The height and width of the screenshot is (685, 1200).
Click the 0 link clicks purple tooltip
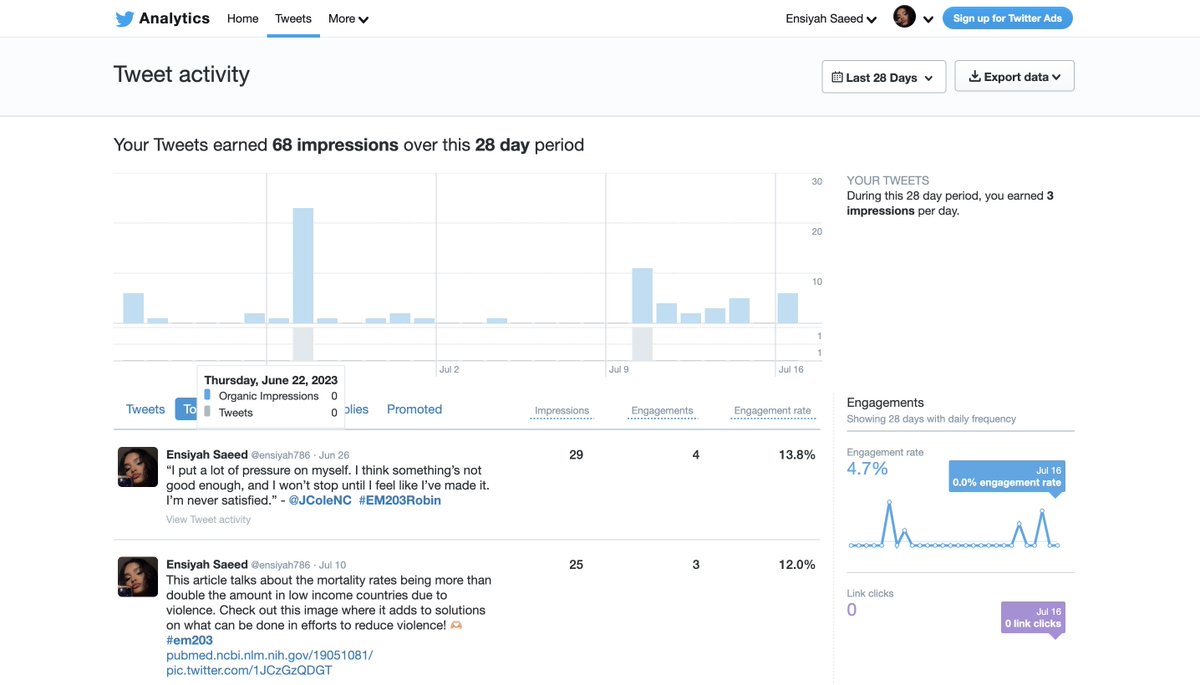[x=1033, y=617]
